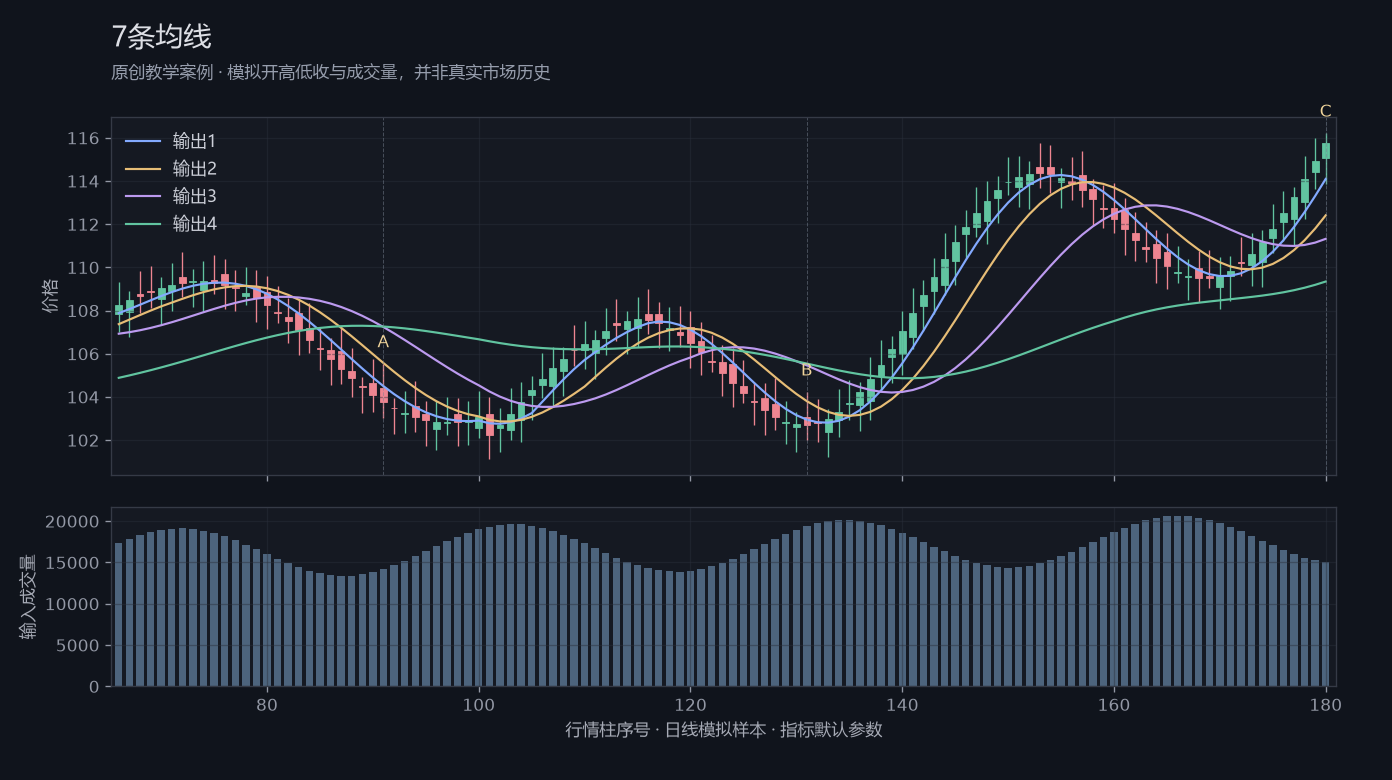Click the yellow 输出2 legend line swatch
The height and width of the screenshot is (780, 1392).
[143, 170]
